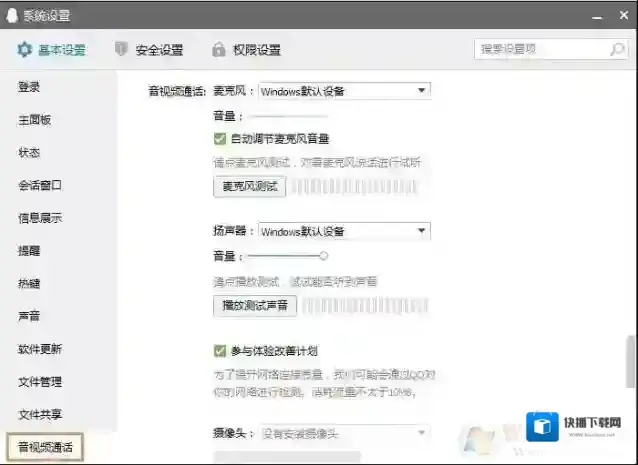Click the 播放测试声音 button
The image size is (638, 465).
254,306
